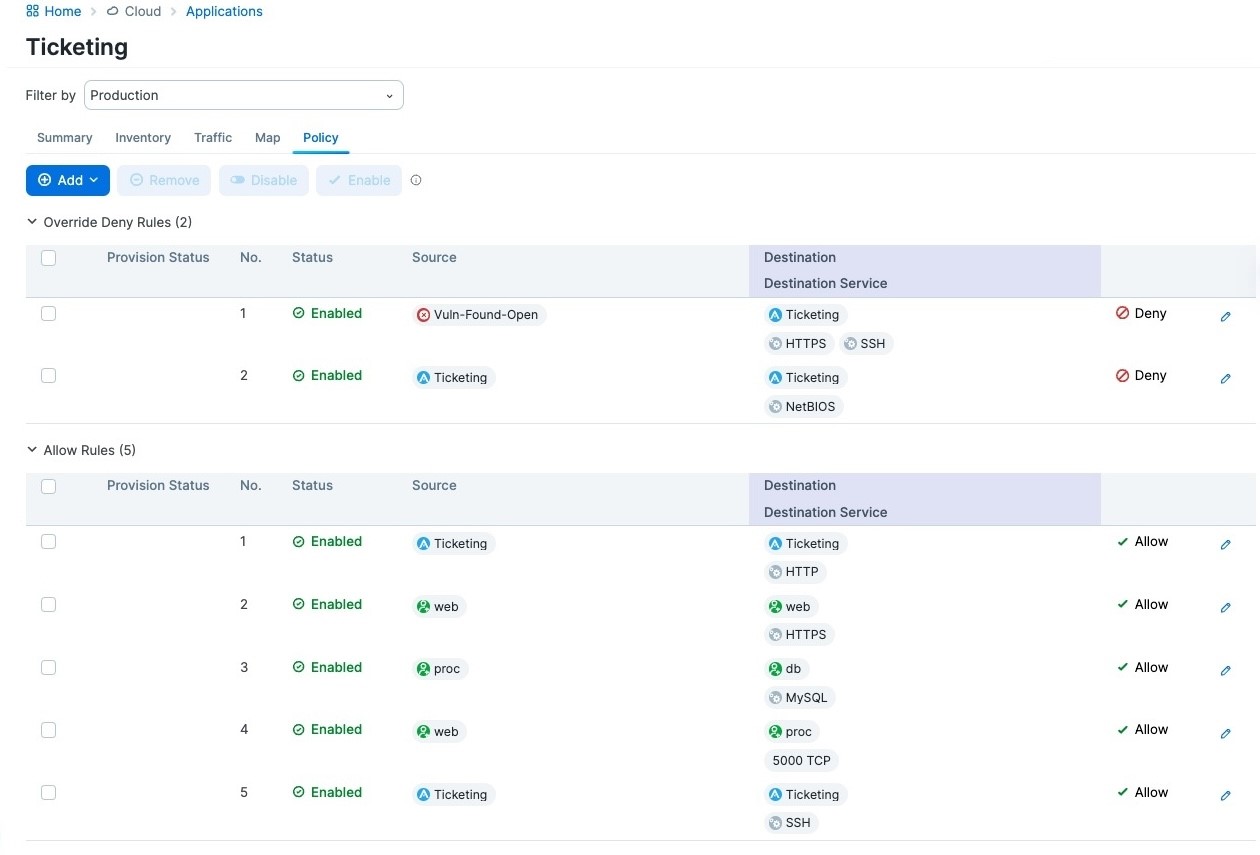Edit Allow rule 4 pencil icon

[x=1225, y=733]
